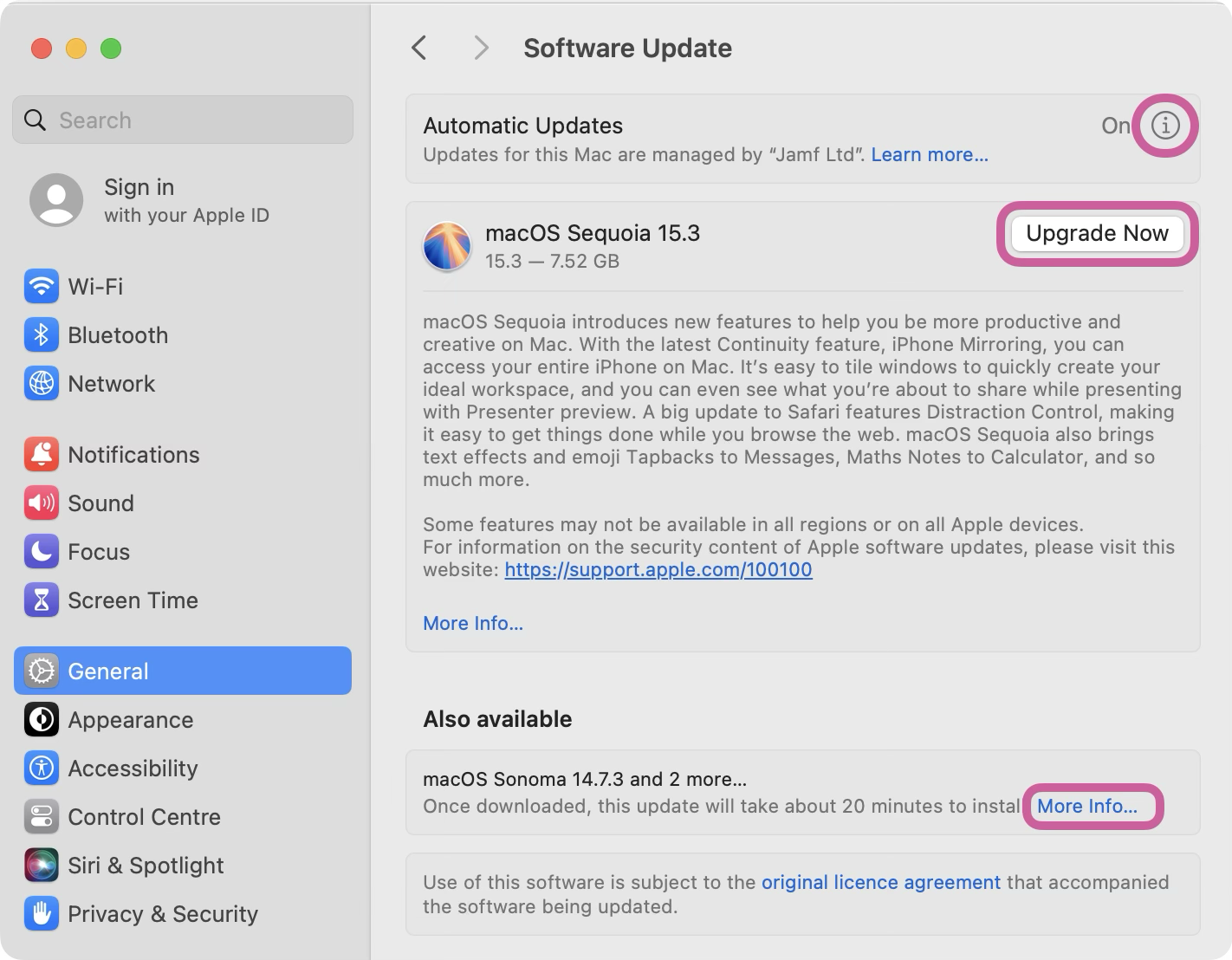Open the Appearance icon
The width and height of the screenshot is (1232, 960).
(42, 719)
